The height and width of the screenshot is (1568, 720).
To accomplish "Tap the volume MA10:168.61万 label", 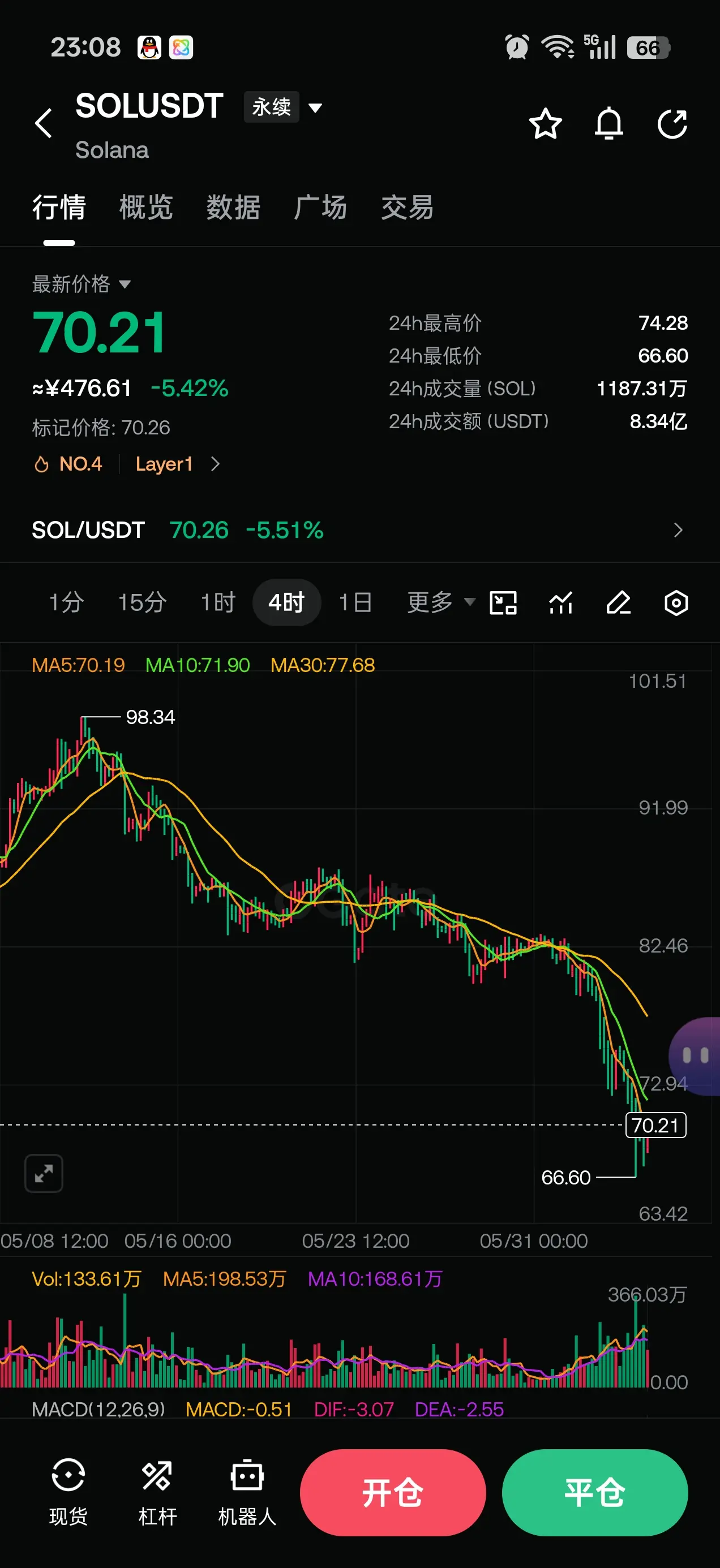I will tap(375, 1278).
